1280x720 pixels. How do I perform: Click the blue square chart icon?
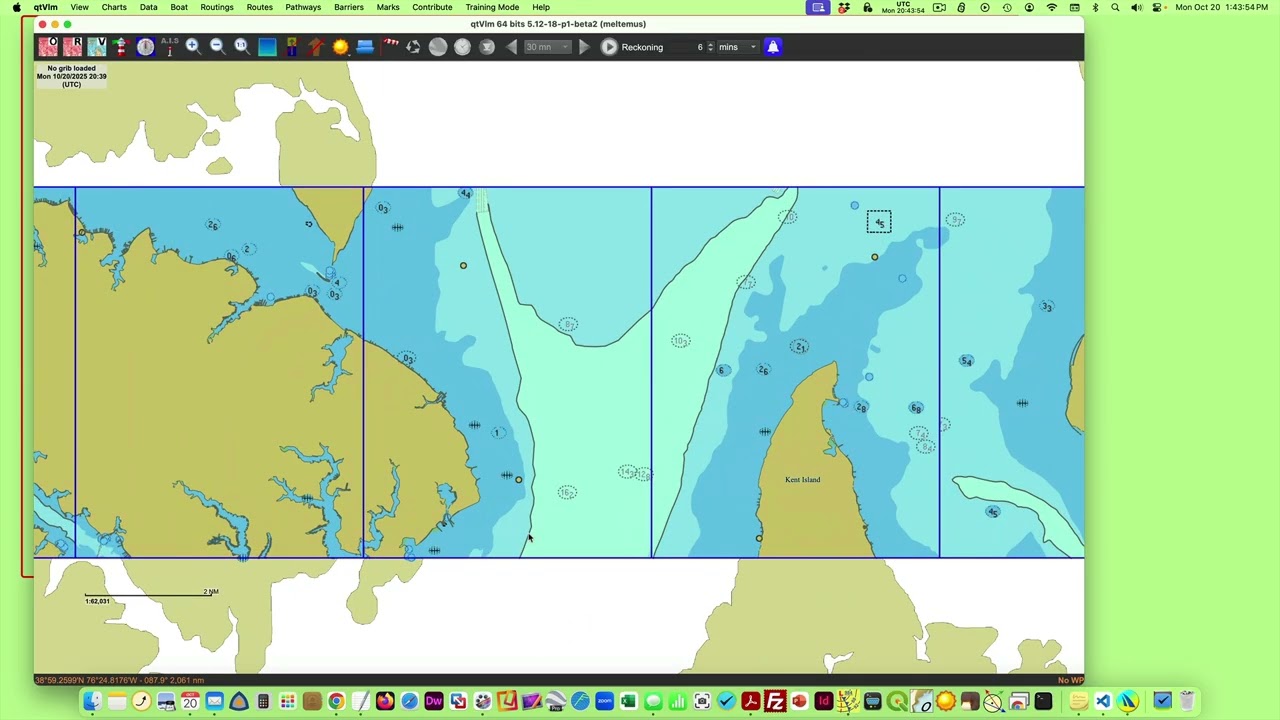pyautogui.click(x=267, y=46)
